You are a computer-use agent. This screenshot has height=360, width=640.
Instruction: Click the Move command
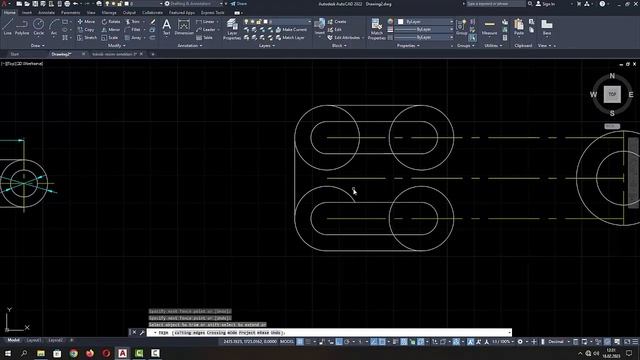point(86,22)
